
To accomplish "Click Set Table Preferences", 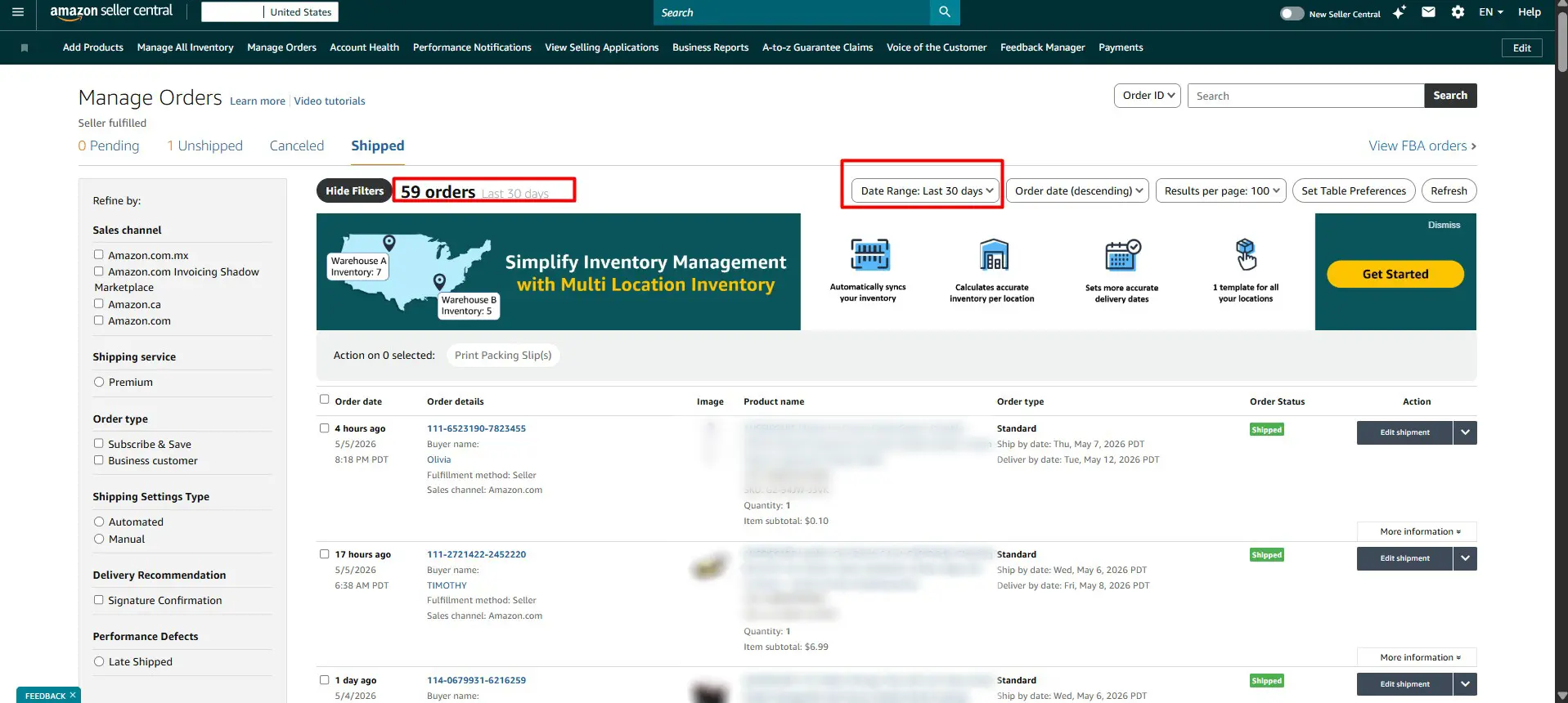I will [1354, 190].
